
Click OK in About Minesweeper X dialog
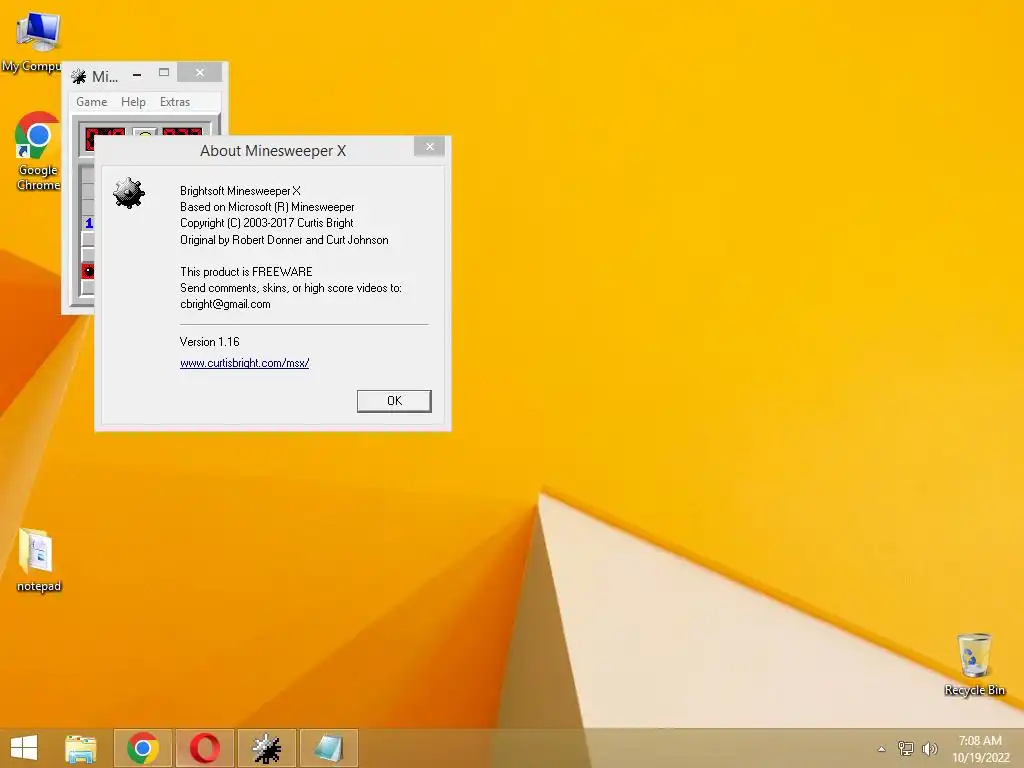[x=394, y=401]
